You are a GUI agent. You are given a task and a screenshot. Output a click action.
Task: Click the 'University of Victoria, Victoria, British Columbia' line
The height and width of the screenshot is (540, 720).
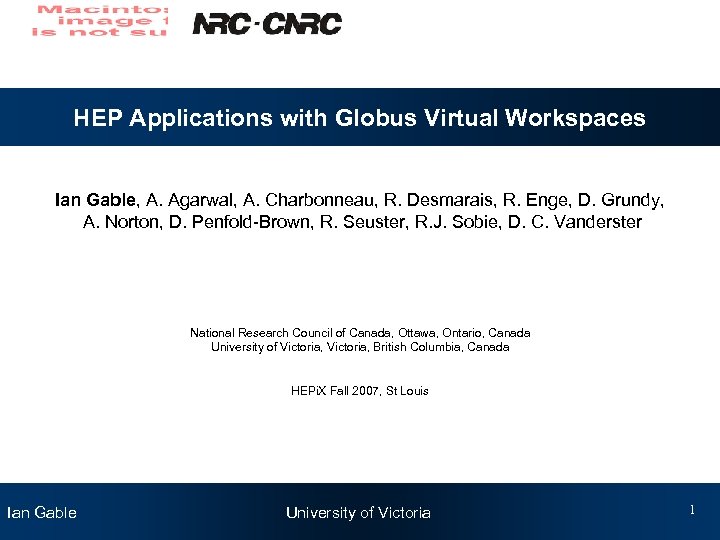coord(360,347)
